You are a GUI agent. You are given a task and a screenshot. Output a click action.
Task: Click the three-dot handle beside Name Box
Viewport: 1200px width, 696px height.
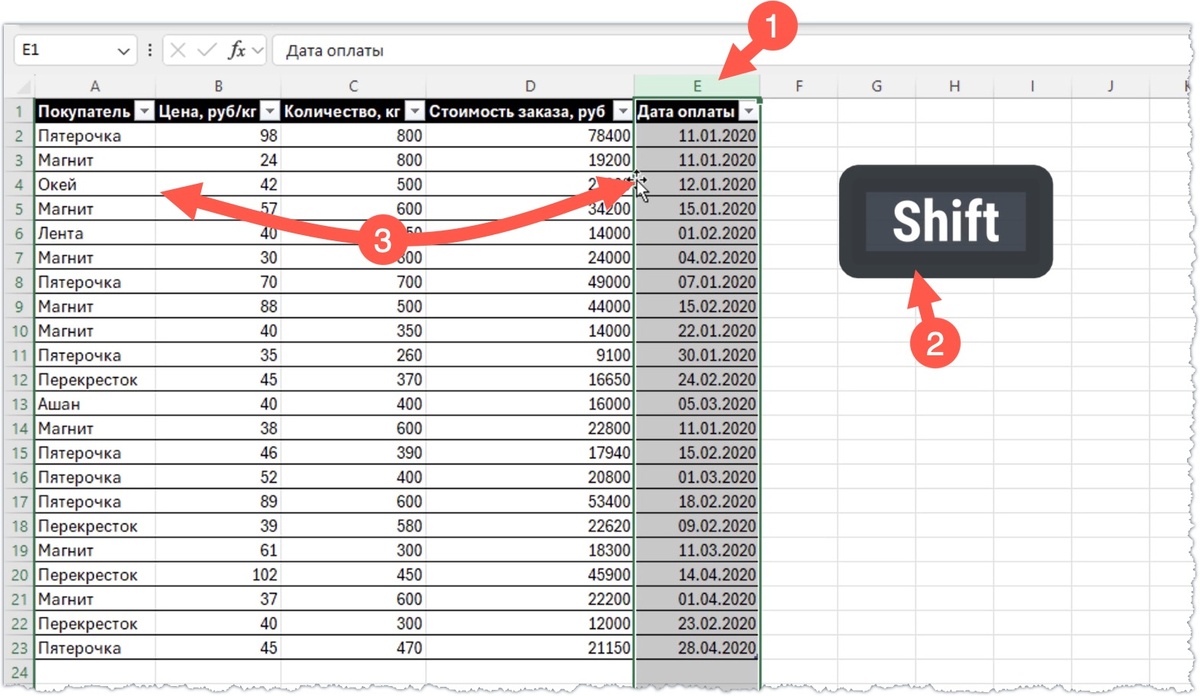(150, 50)
